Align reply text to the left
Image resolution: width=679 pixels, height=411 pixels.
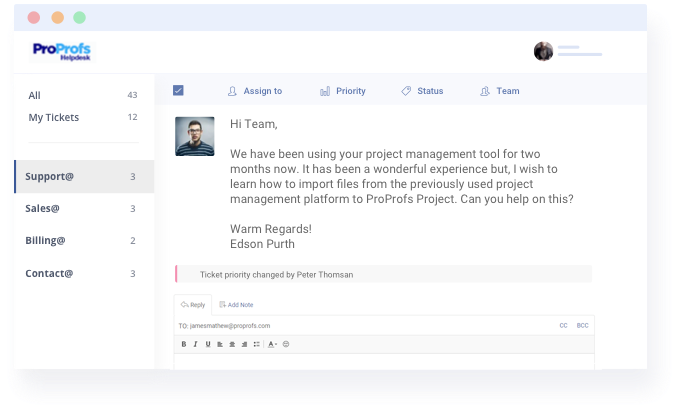pyautogui.click(x=220, y=344)
